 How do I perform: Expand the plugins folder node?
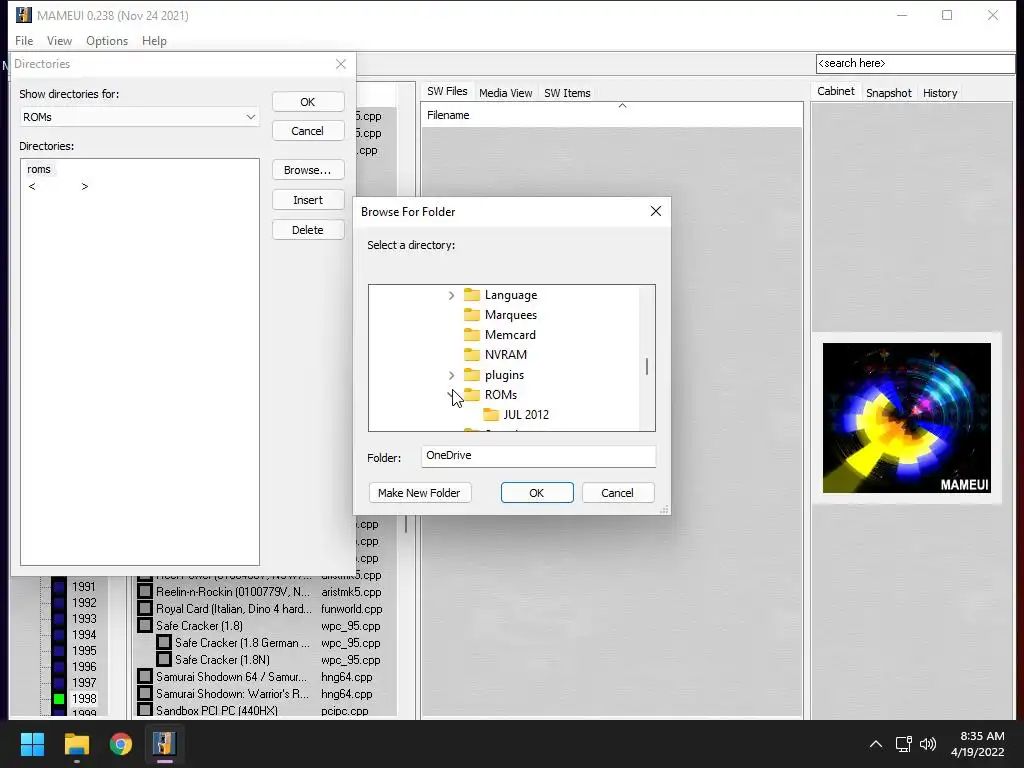pos(451,375)
